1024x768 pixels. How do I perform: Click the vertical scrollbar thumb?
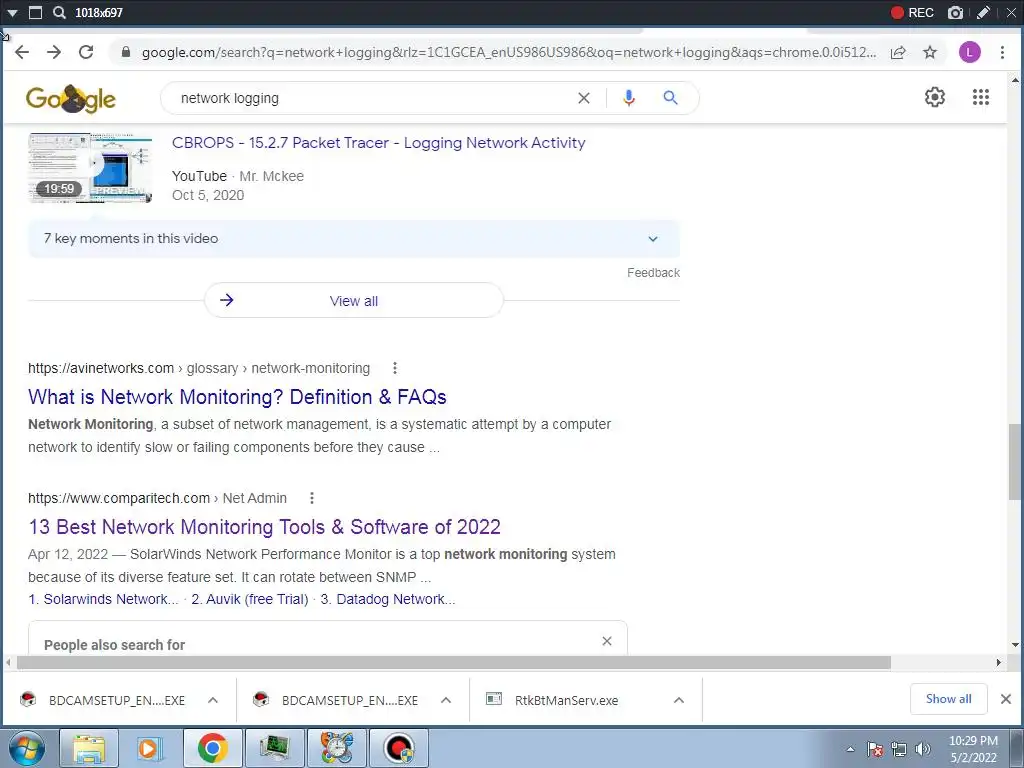1014,461
